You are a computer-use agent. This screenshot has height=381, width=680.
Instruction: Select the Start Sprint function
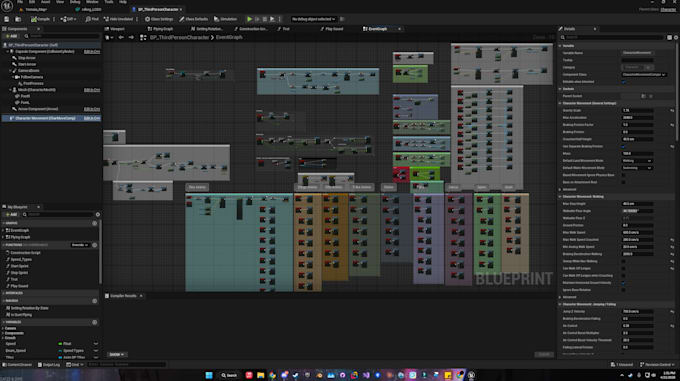[x=20, y=266]
